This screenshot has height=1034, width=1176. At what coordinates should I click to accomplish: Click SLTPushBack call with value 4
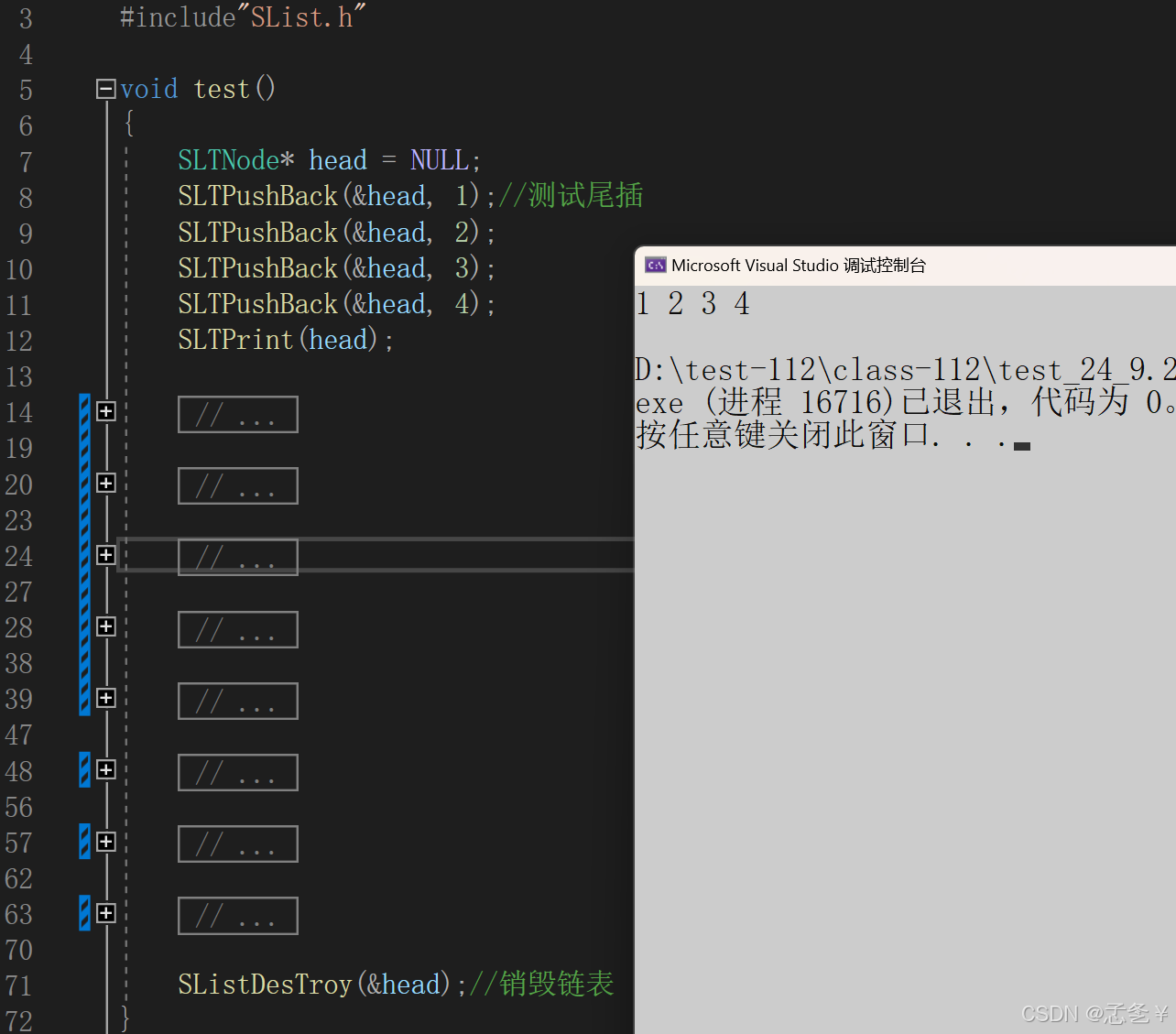click(336, 304)
